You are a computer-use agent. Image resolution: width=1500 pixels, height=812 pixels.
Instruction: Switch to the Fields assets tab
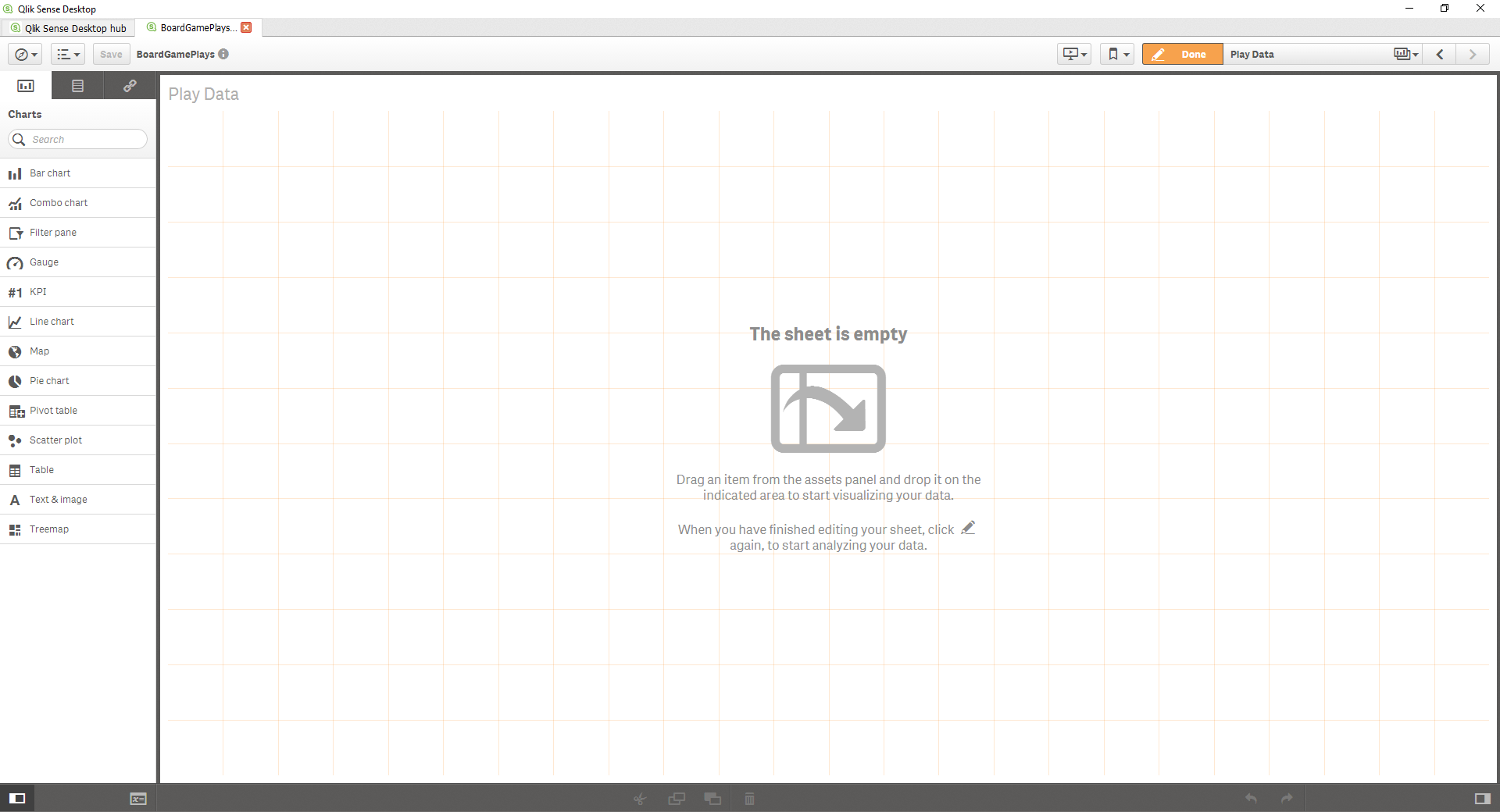tap(77, 86)
